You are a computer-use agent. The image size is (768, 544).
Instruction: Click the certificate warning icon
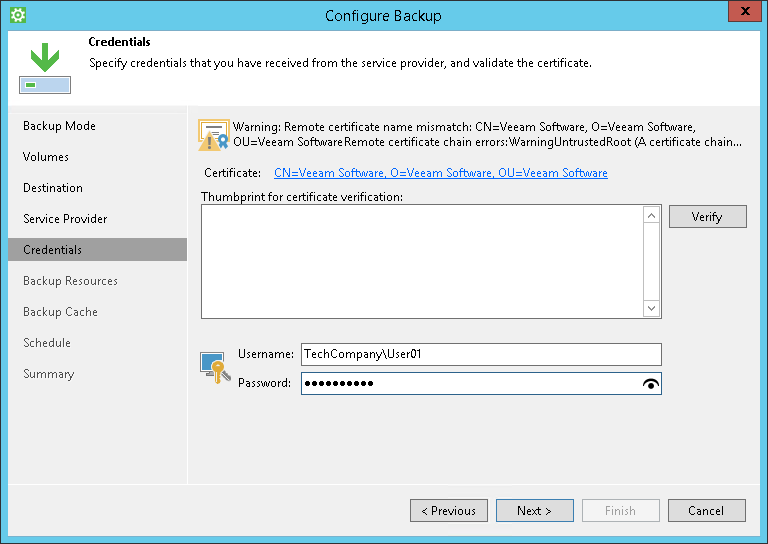click(x=213, y=135)
